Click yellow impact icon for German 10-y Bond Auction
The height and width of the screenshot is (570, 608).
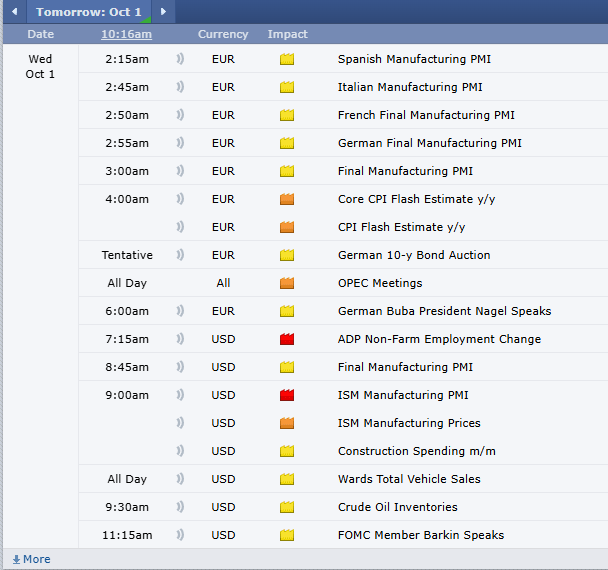coord(287,255)
